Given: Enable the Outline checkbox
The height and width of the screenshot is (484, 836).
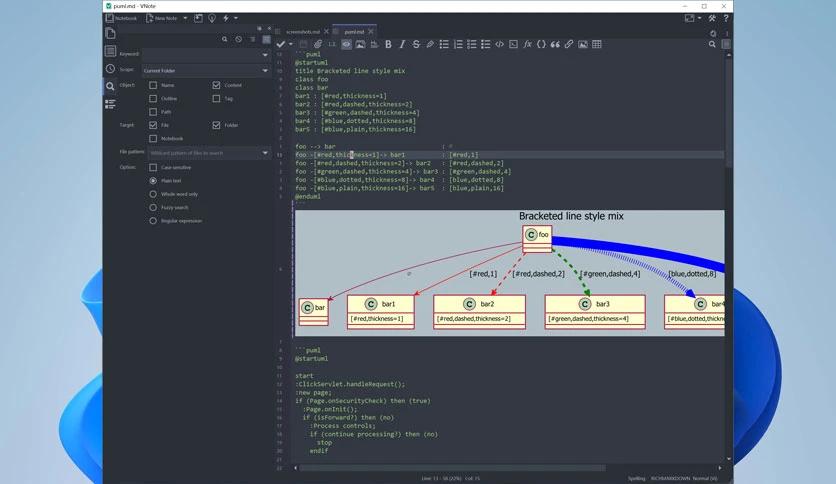Looking at the screenshot, I should [153, 98].
